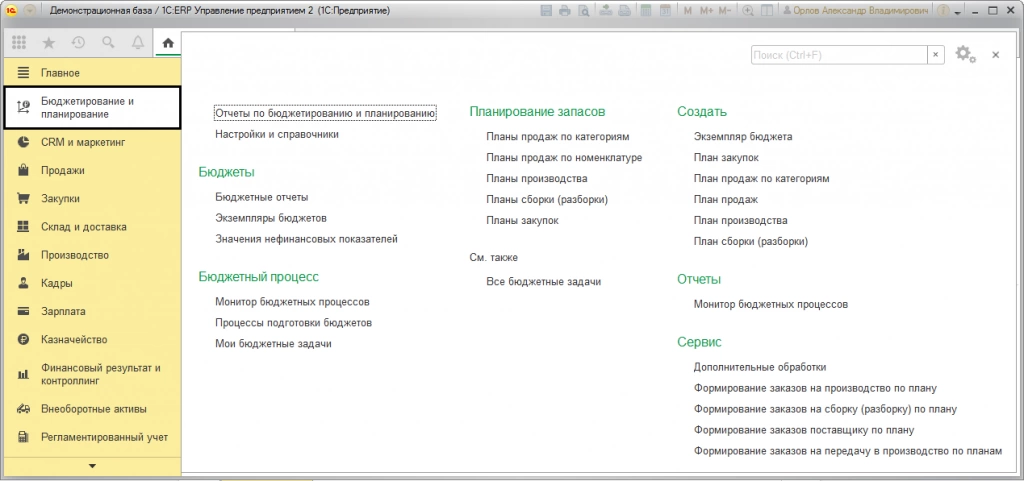The width and height of the screenshot is (1024, 481).
Task: Select the Производство section
Action: pos(74,255)
